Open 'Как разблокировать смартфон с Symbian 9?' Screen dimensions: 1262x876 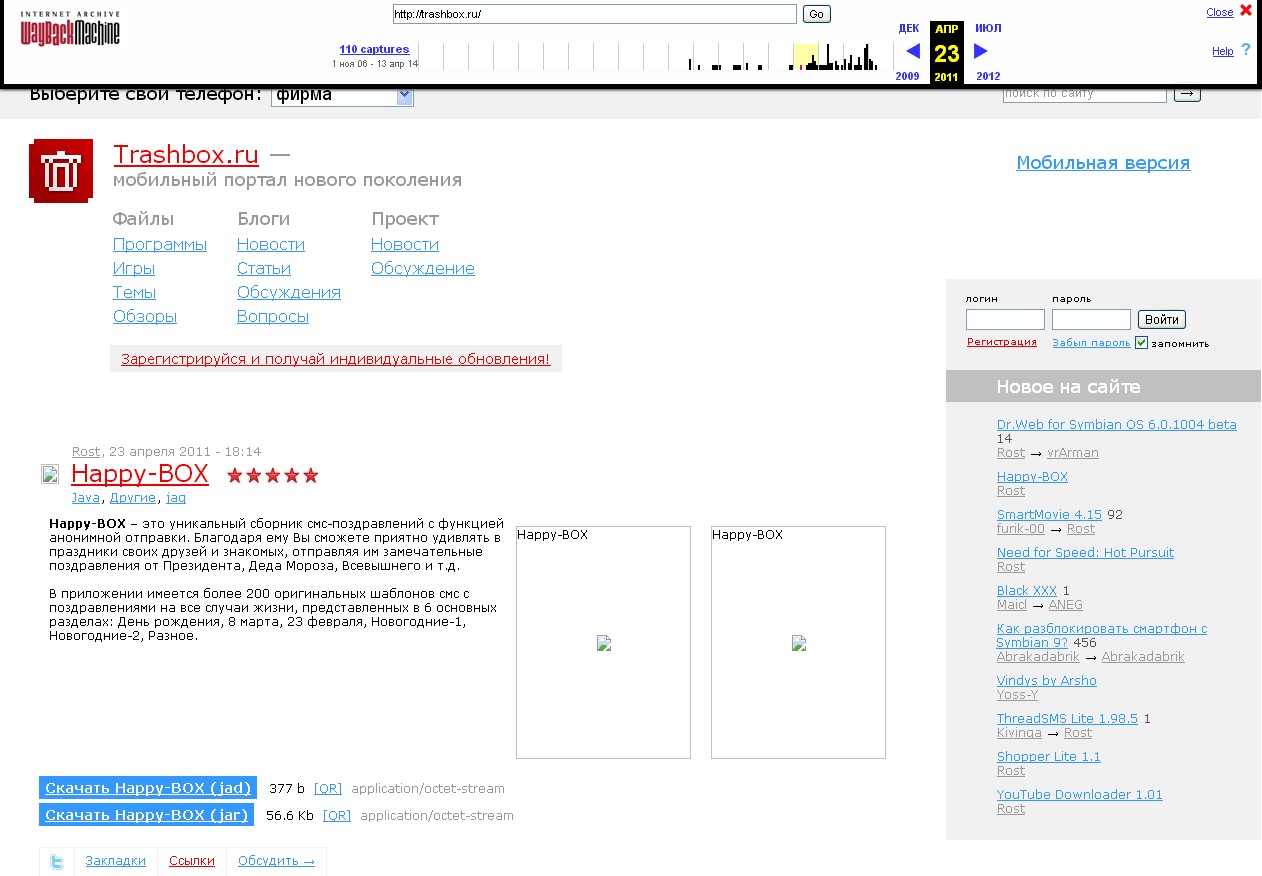pyautogui.click(x=1102, y=636)
